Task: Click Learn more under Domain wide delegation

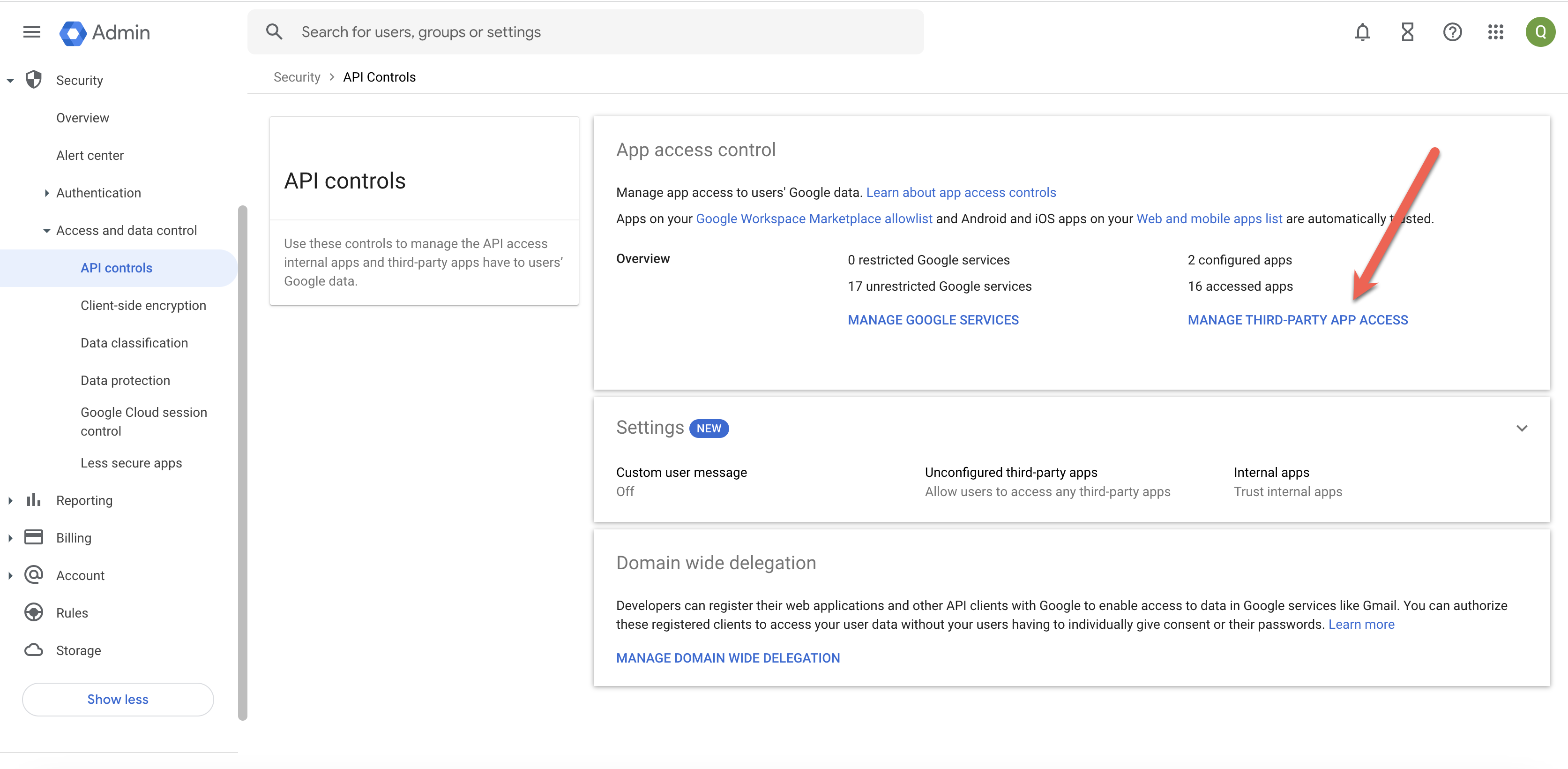Action: [x=1361, y=624]
